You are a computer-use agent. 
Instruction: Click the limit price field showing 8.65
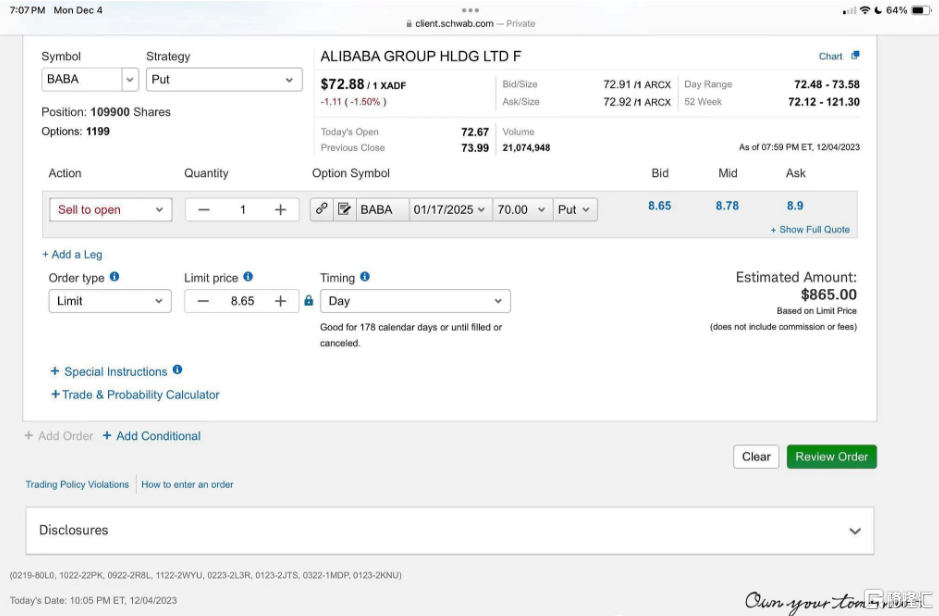(243, 301)
